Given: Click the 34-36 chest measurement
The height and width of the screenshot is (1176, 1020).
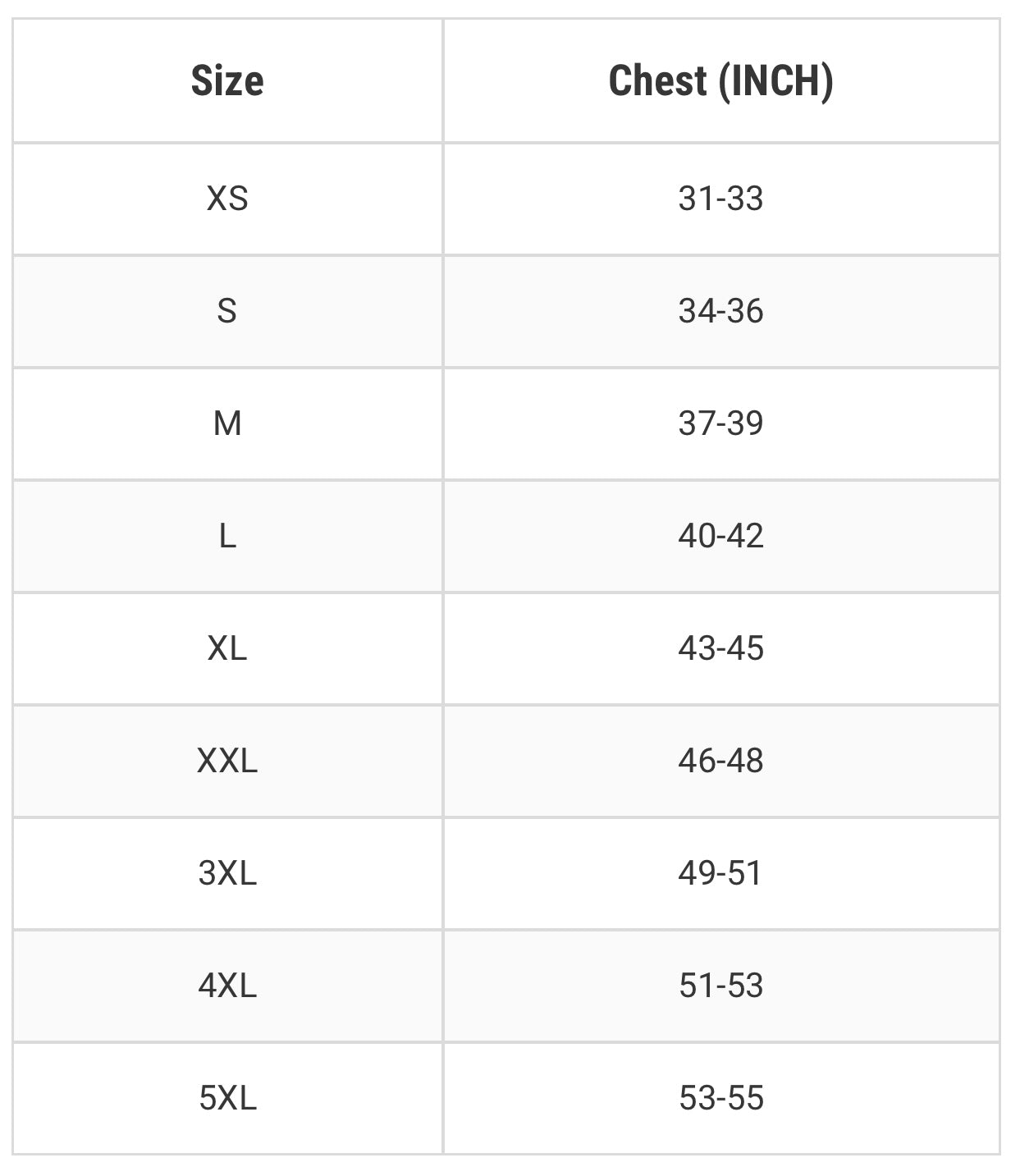Looking at the screenshot, I should pyautogui.click(x=720, y=311).
